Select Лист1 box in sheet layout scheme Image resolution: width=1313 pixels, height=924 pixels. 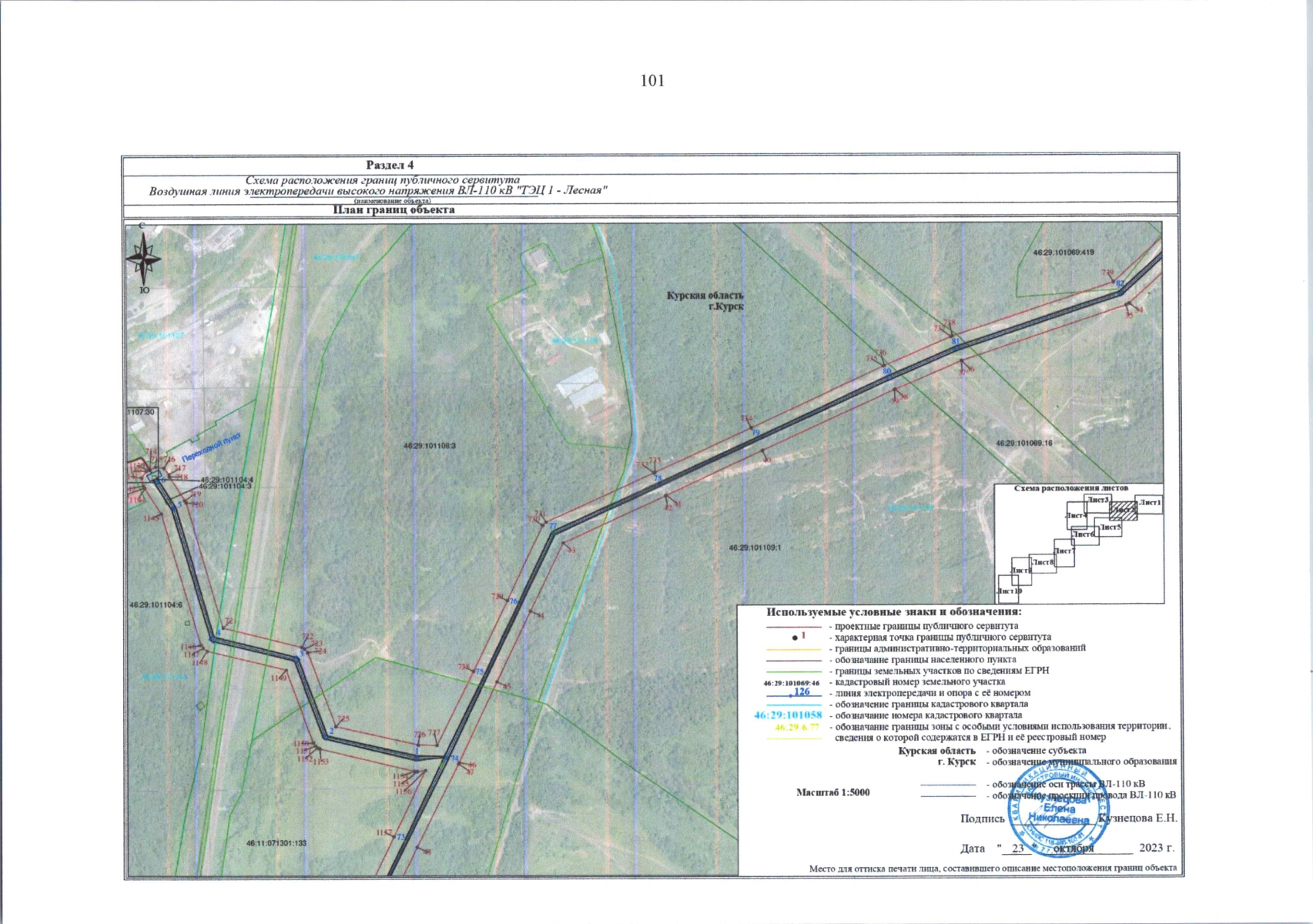[x=1149, y=504]
